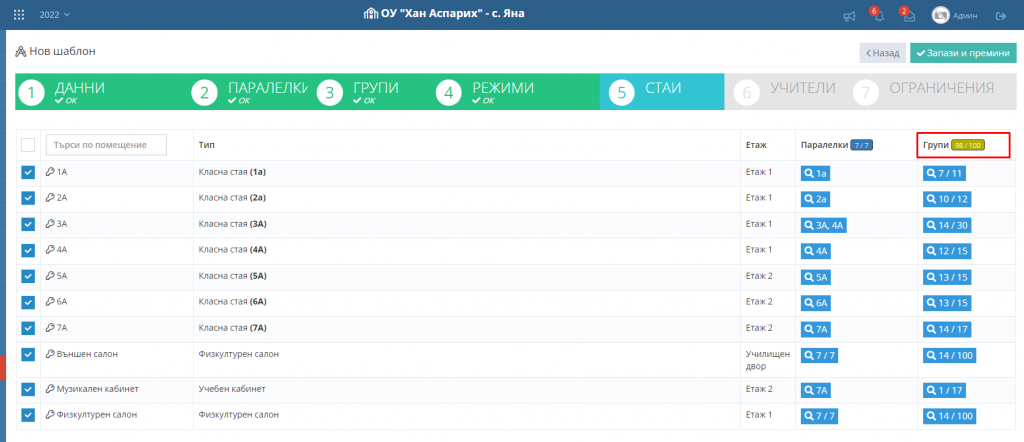Click Запази и премини button
Screen dimensions: 1024x442
pyautogui.click(x=963, y=53)
